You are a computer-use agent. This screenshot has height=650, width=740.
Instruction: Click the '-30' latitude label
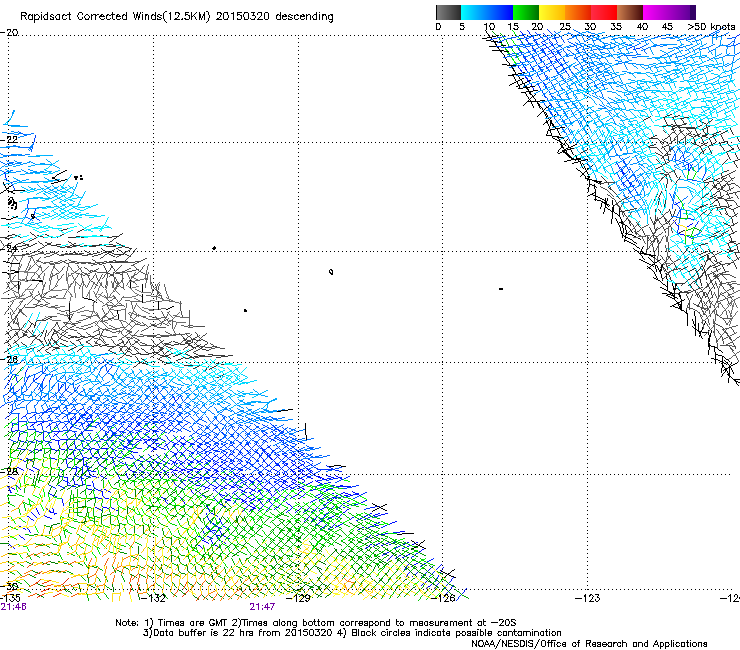pos(9,586)
